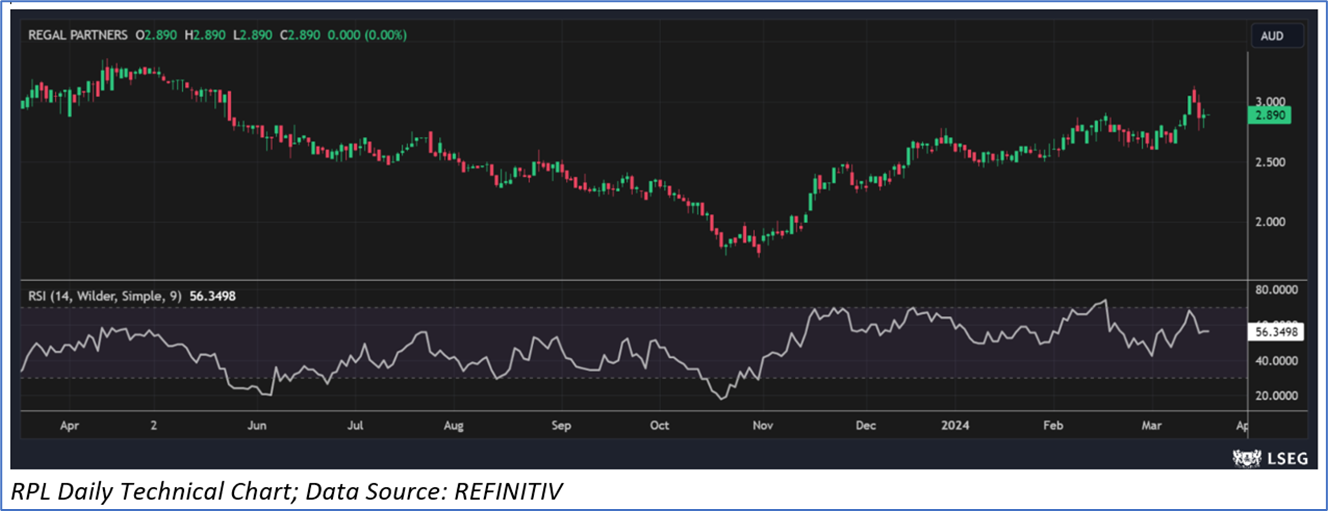
Task: Click the REGAL PARTNERS symbol title
Action: (x=76, y=35)
